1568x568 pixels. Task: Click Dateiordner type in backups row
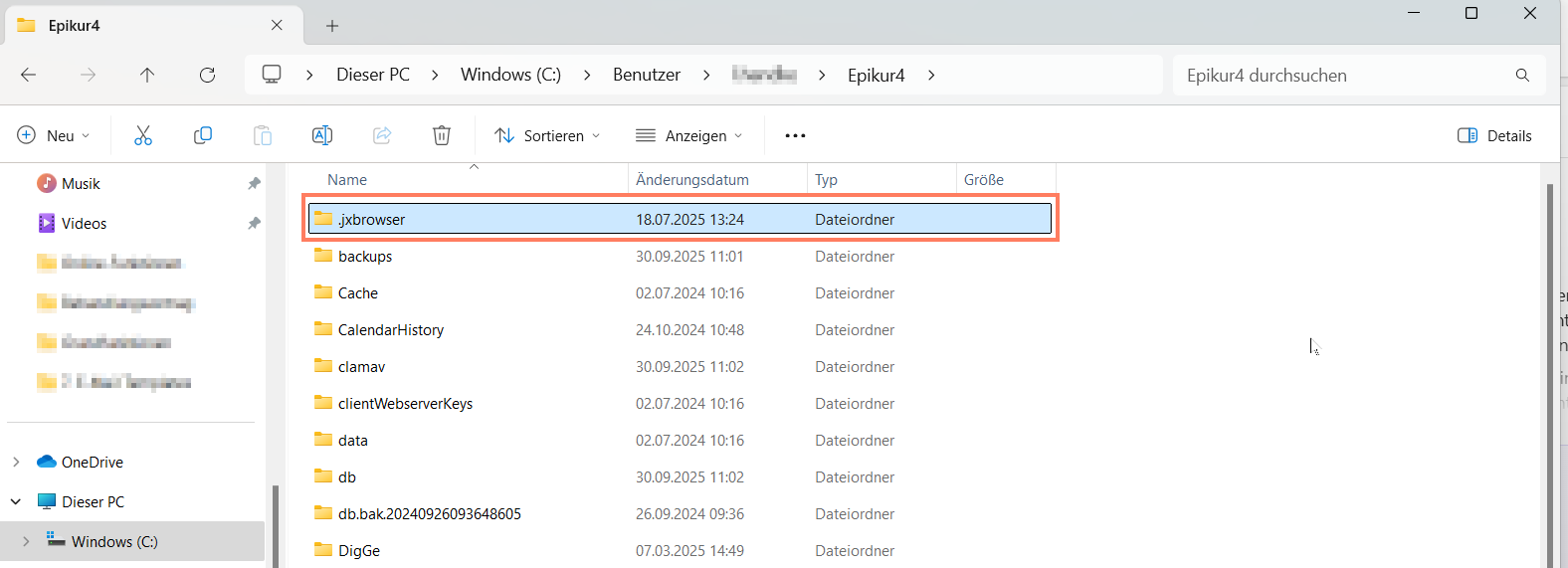click(855, 256)
